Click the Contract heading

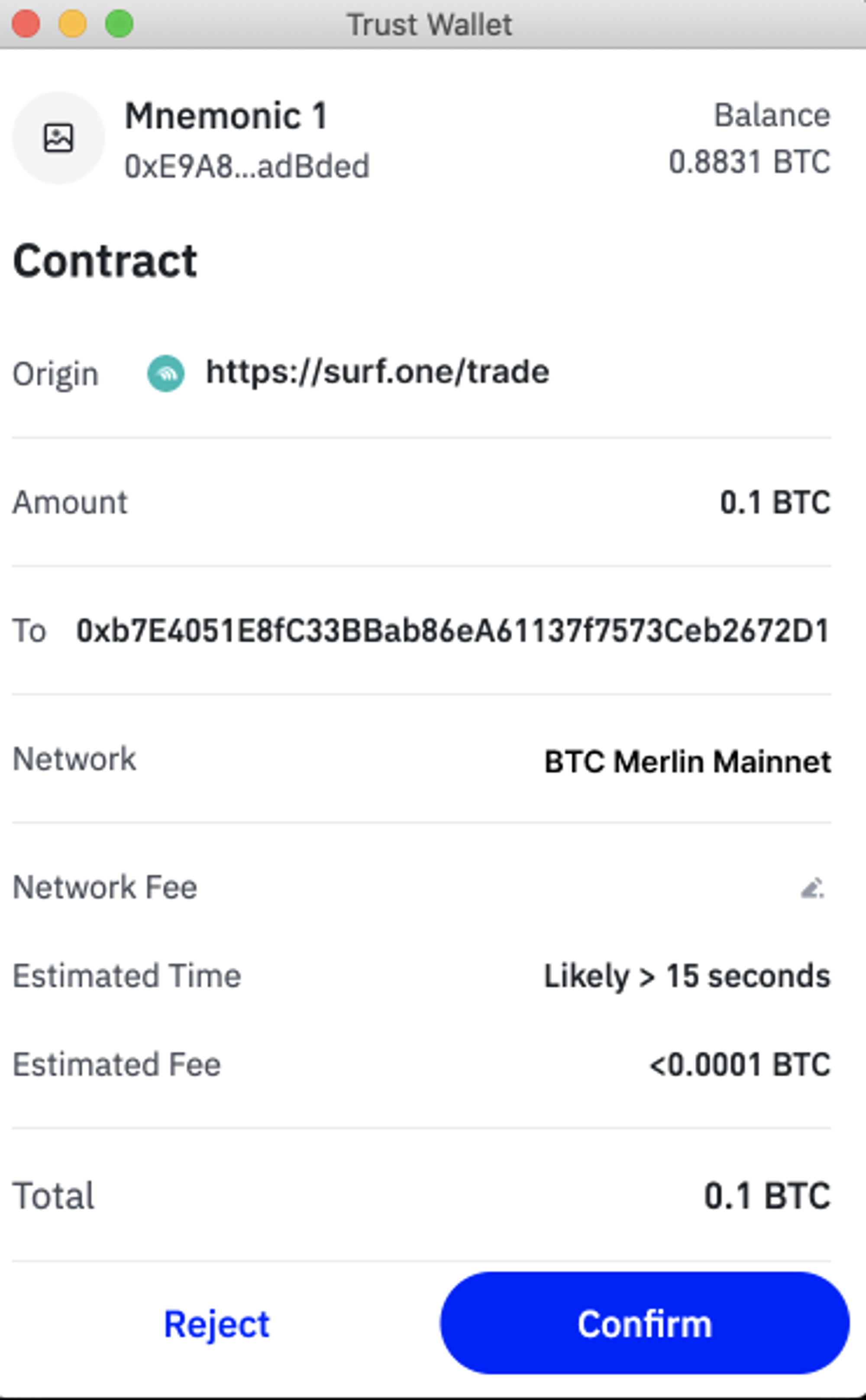point(105,261)
